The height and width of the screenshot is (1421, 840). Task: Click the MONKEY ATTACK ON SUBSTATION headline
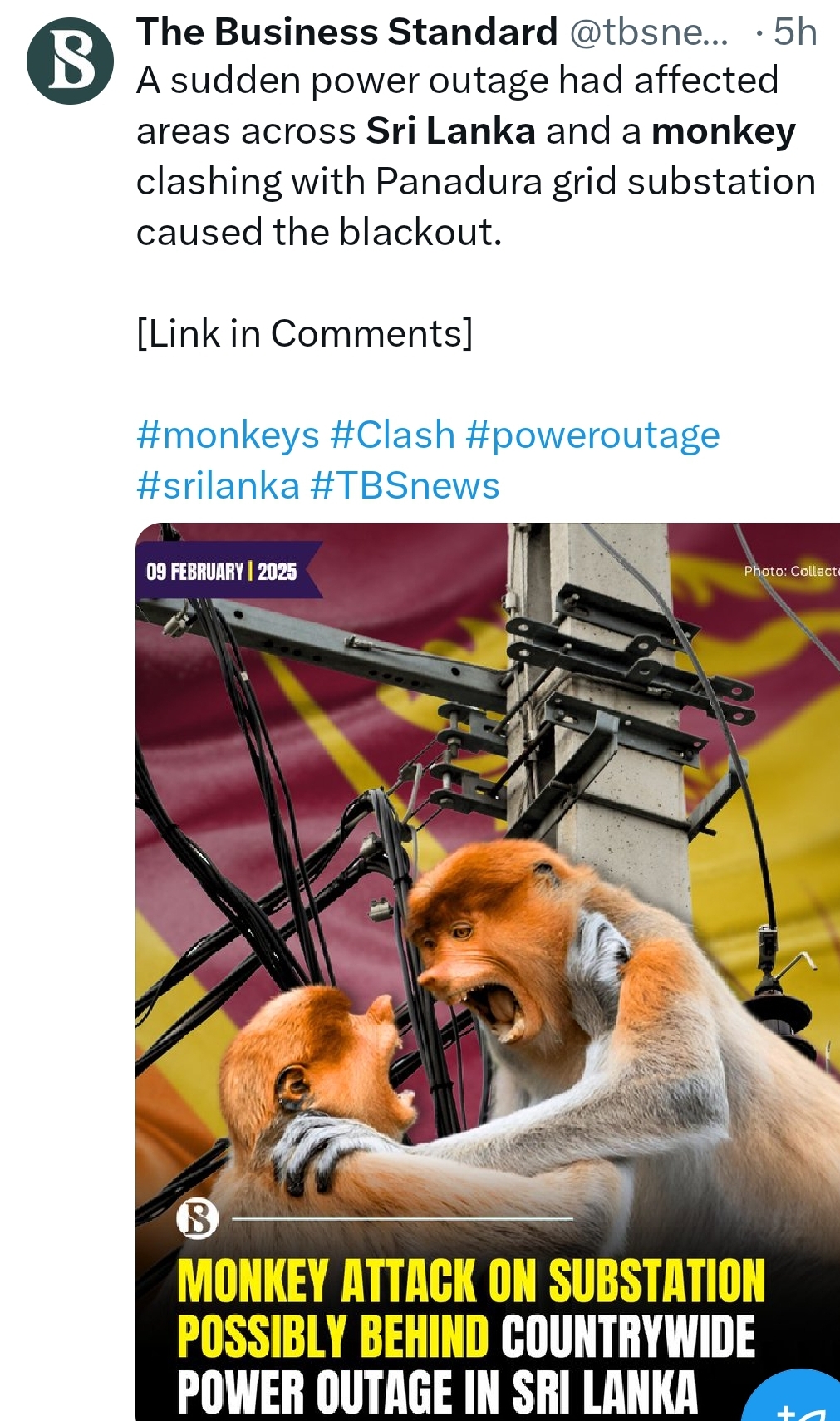[x=470, y=1281]
